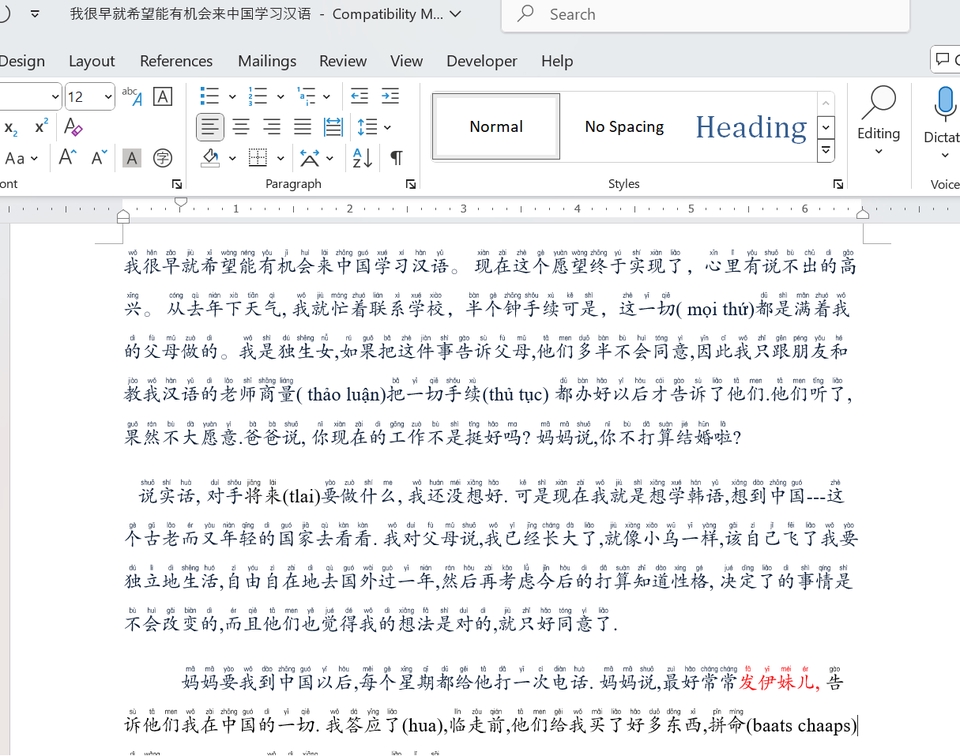Decrease font size with Shrink Font
The height and width of the screenshot is (756, 960).
pyautogui.click(x=99, y=158)
